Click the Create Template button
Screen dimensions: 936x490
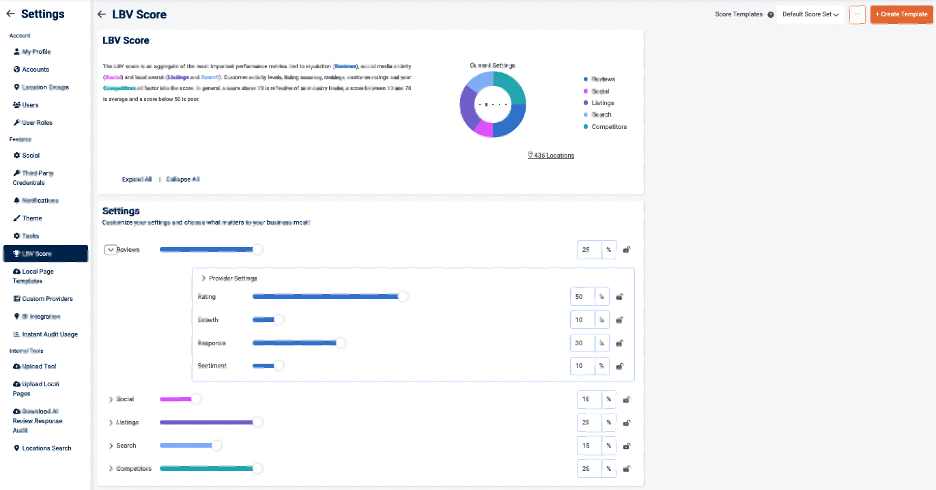(x=900, y=15)
